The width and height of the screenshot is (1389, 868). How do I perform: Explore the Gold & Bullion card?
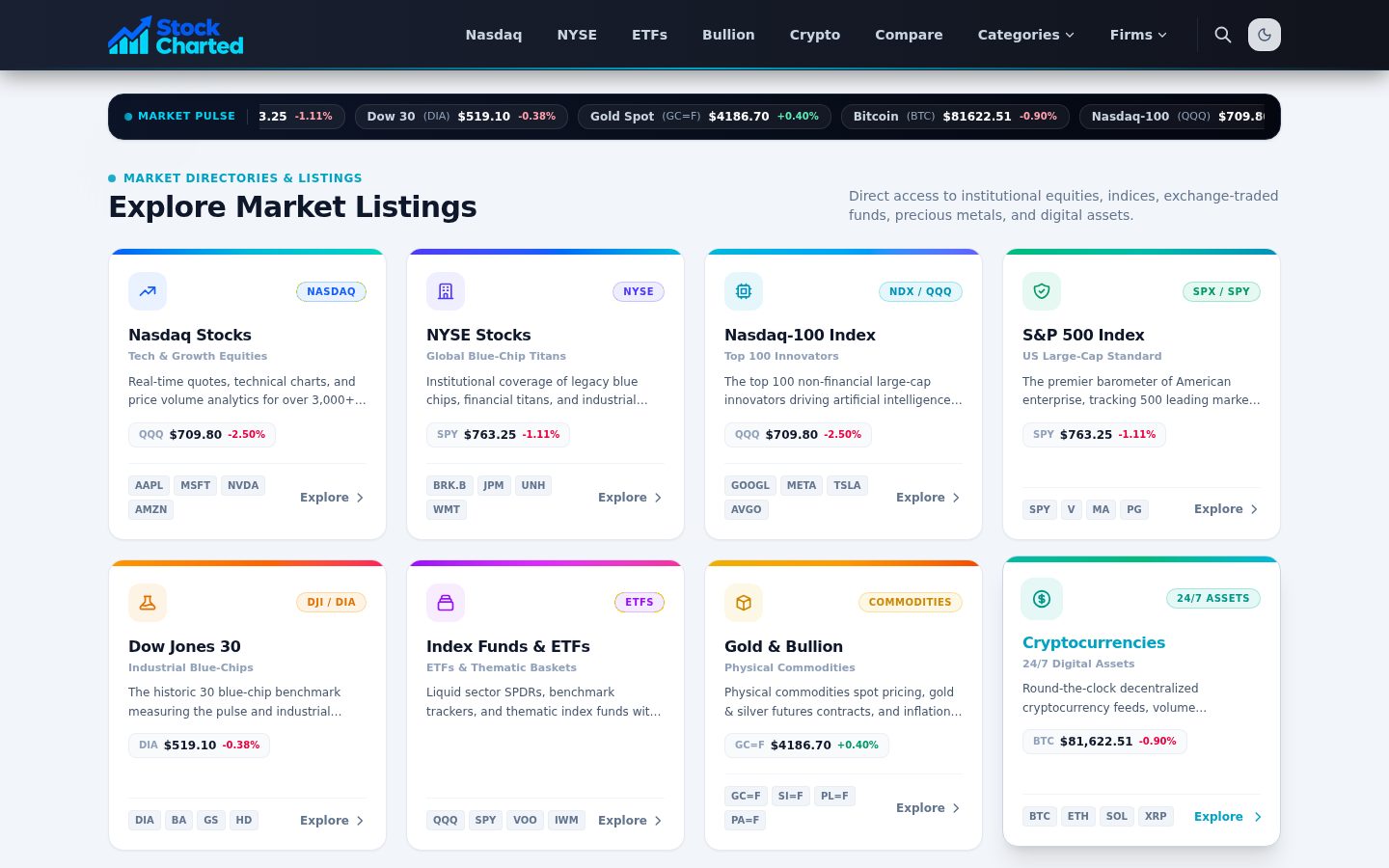point(928,808)
